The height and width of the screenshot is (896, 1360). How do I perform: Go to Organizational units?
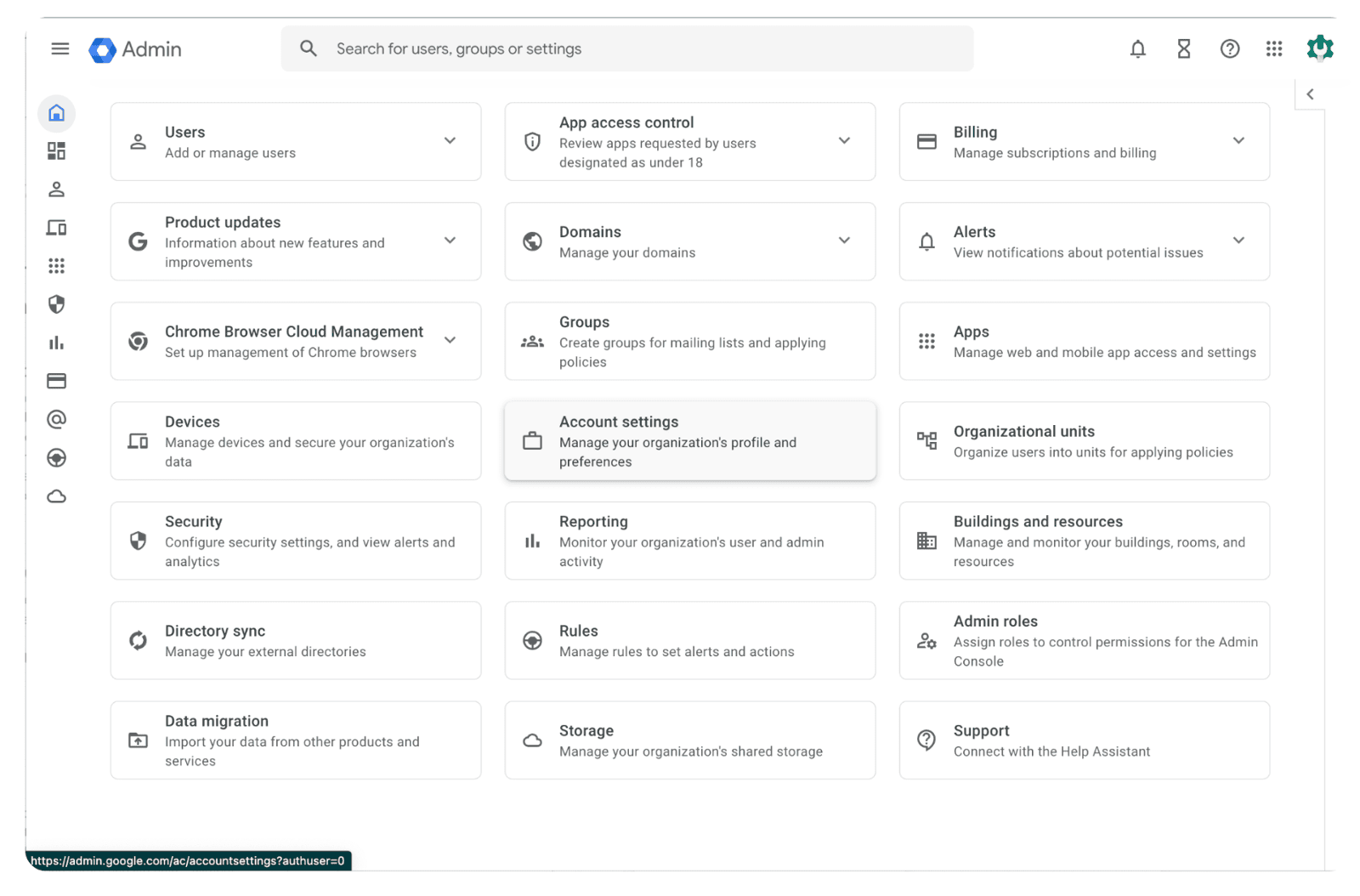tap(1084, 441)
